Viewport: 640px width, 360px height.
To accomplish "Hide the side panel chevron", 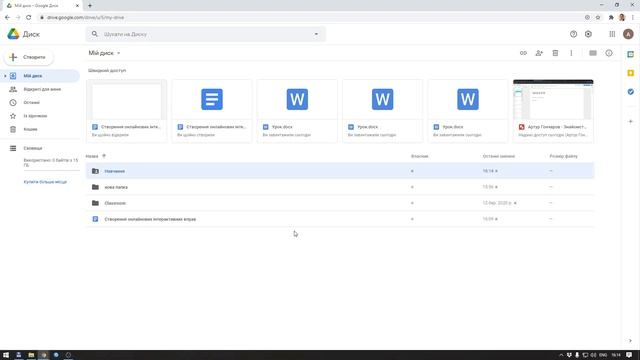I will [630, 341].
